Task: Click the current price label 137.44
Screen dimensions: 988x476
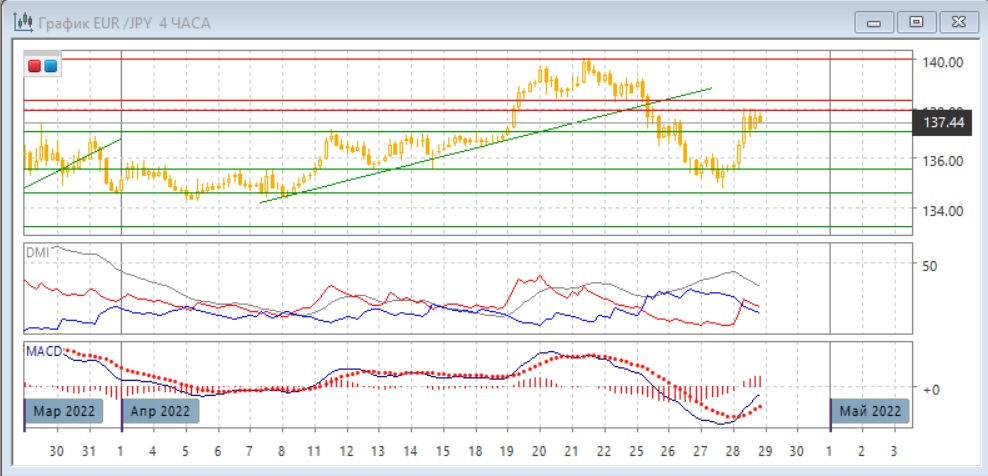Action: 943,122
